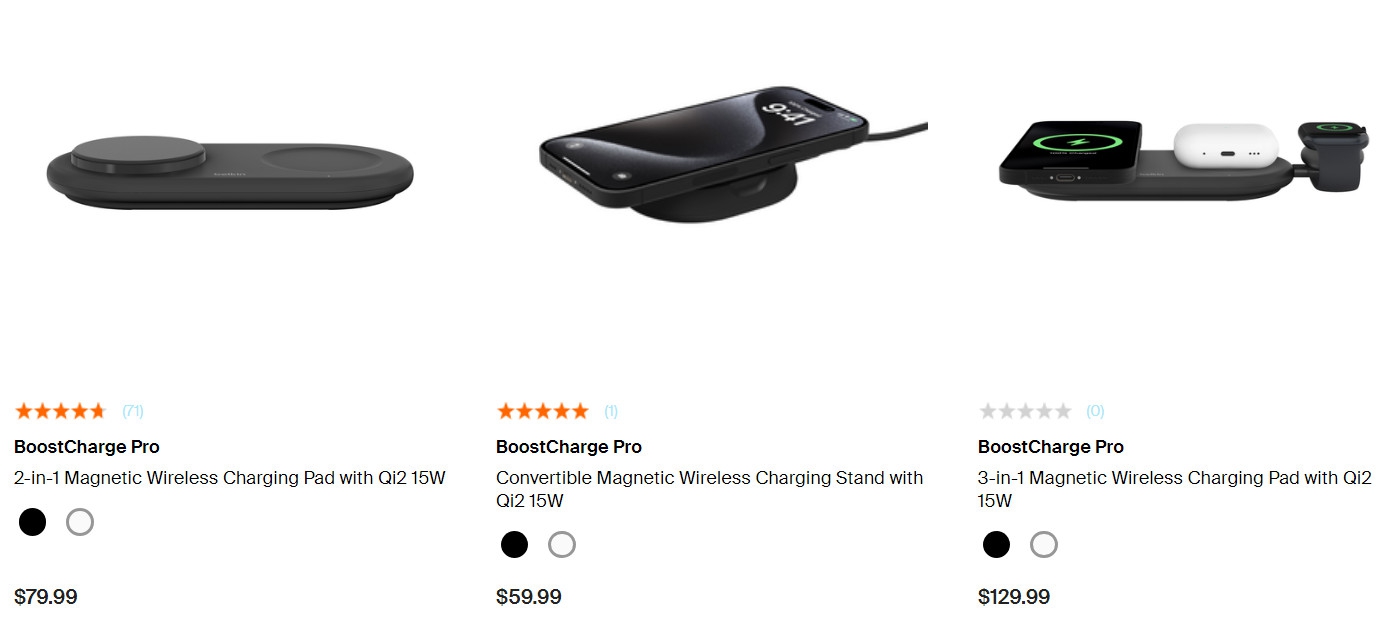Select black color for 2-in-1 Charging Pad
The height and width of the screenshot is (618, 1394).
33,522
